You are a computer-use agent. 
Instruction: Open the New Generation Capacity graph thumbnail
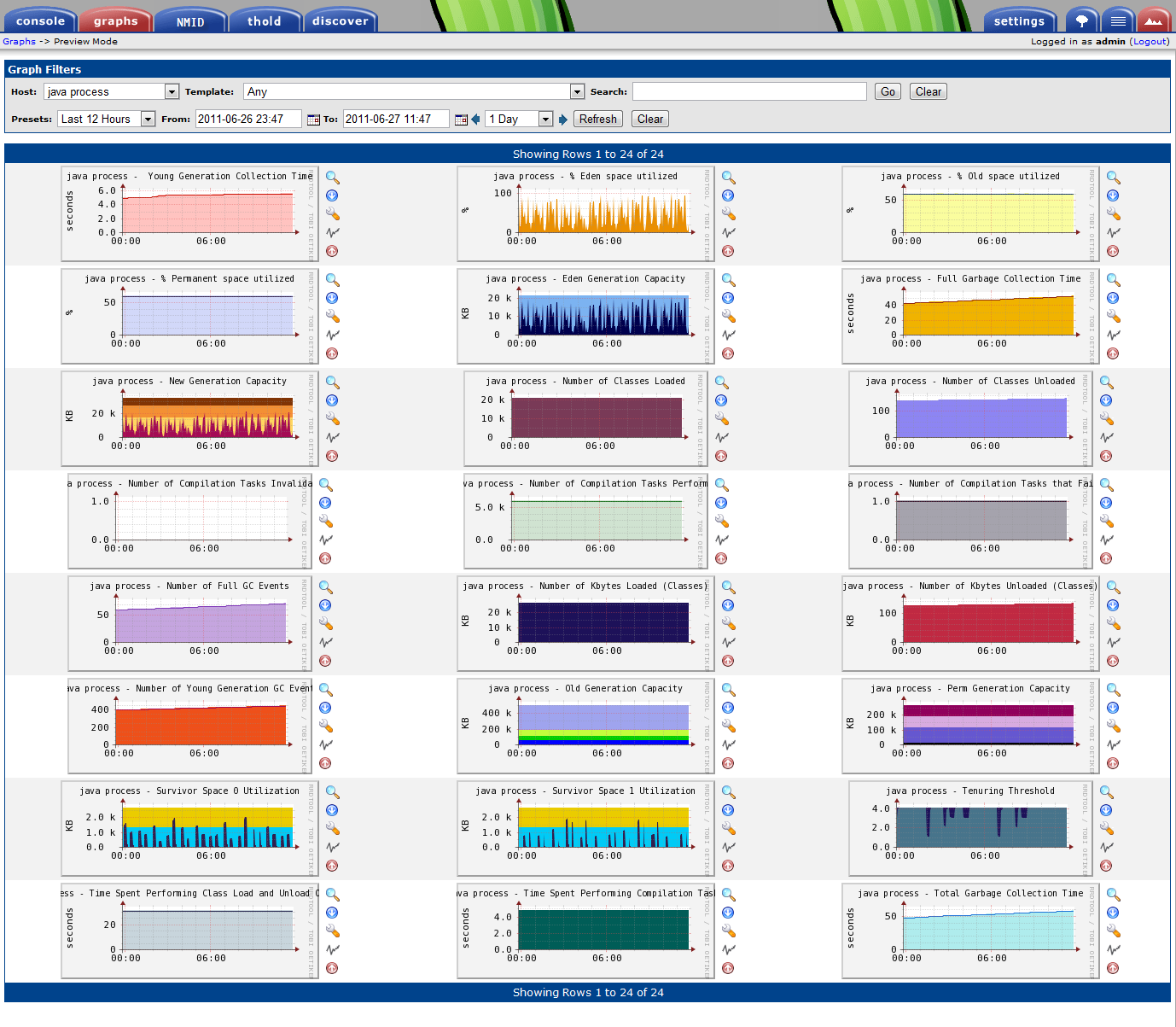point(189,418)
